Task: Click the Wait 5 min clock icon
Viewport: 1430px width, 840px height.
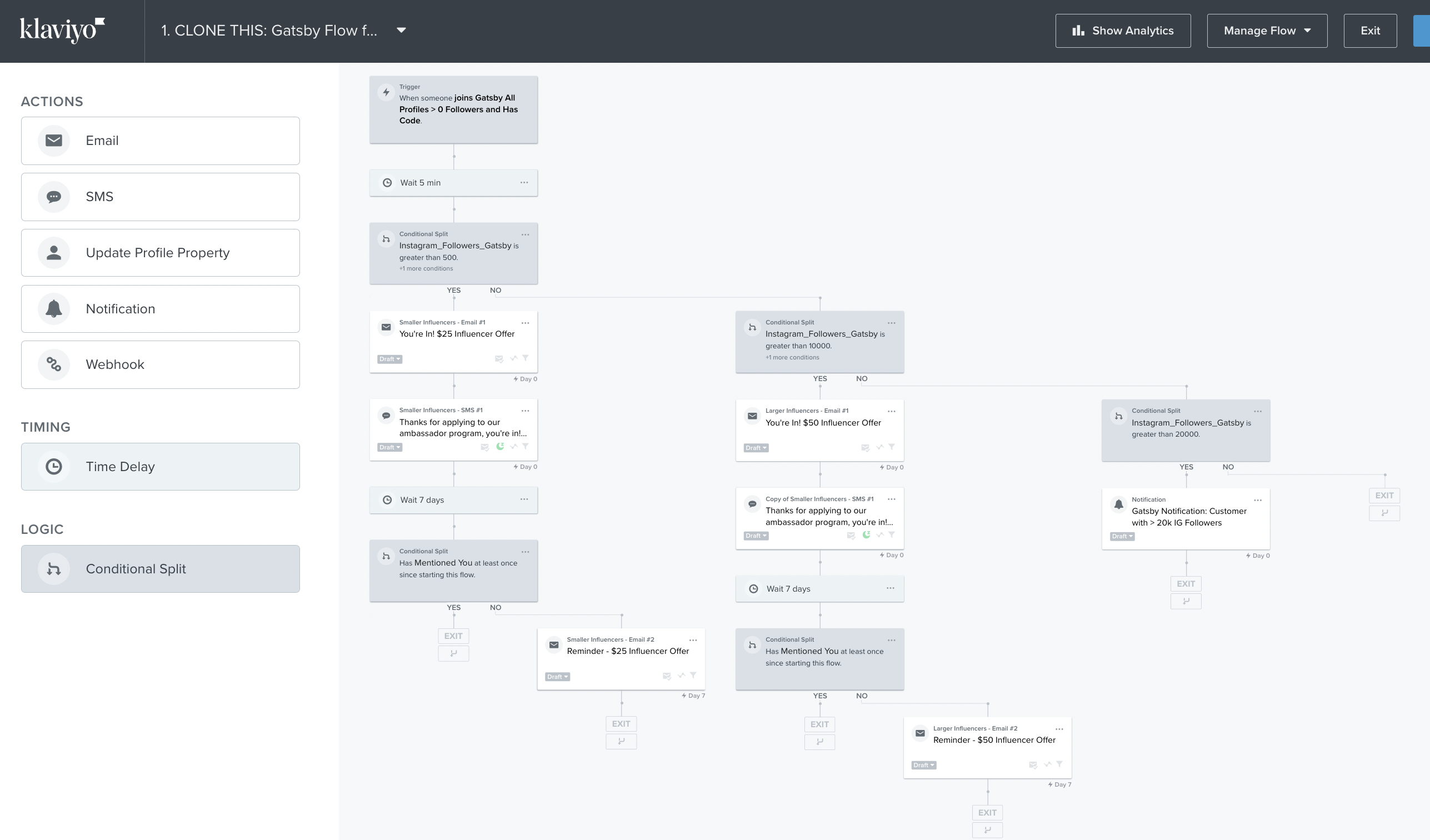Action: 387,183
